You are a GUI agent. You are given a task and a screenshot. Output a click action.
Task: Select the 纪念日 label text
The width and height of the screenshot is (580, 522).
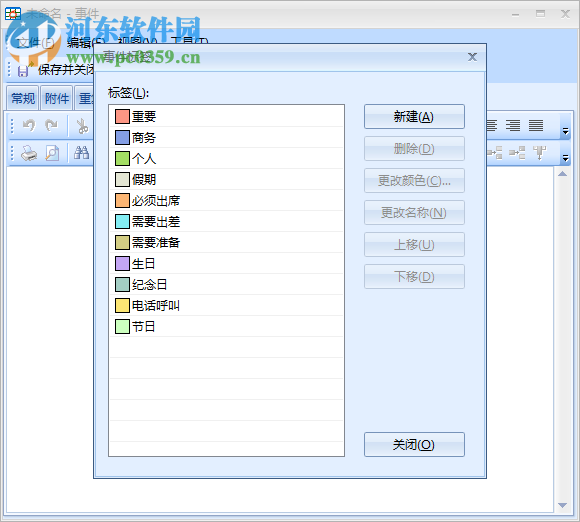(149, 285)
